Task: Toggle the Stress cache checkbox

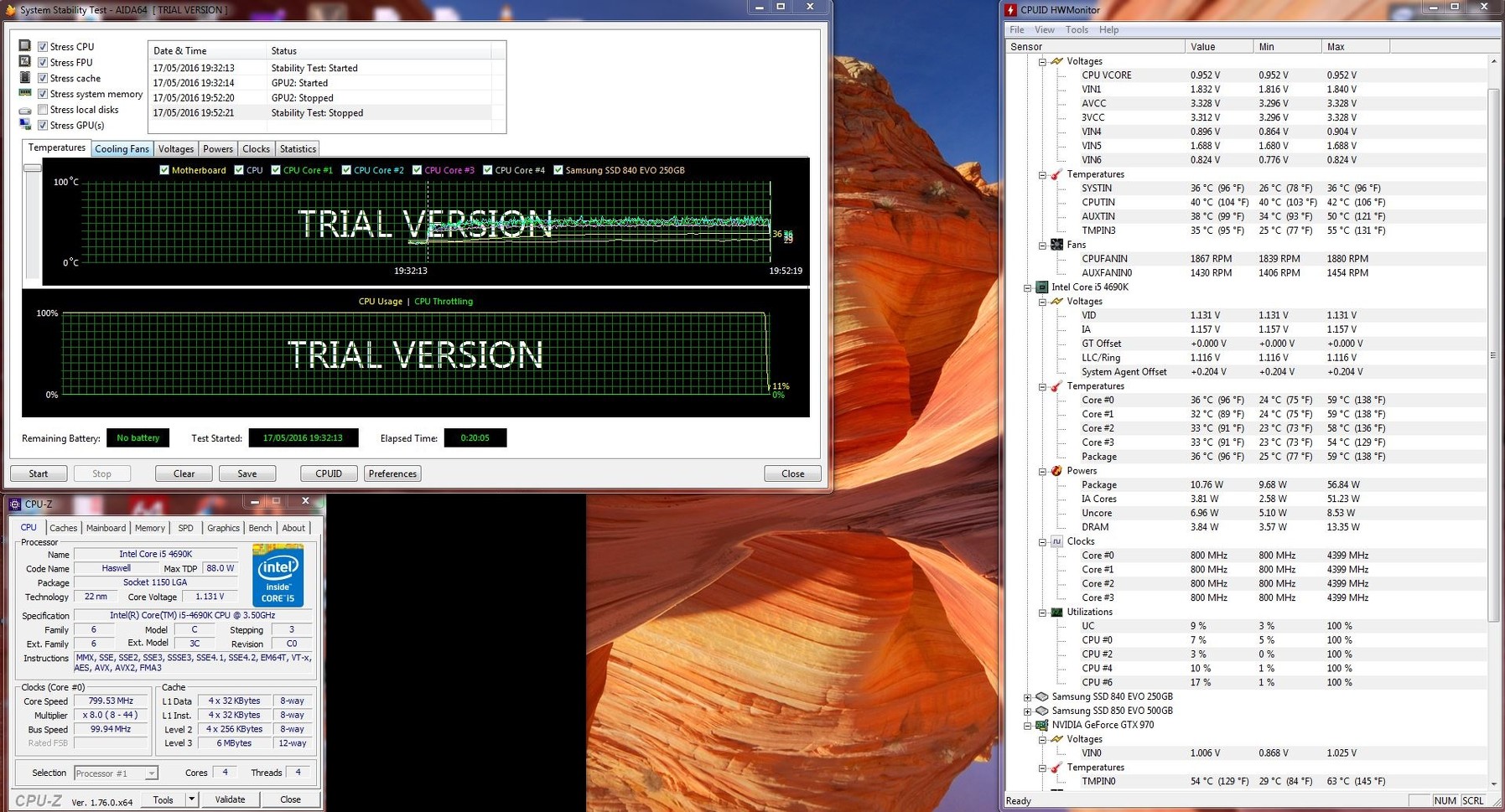Action: tap(43, 79)
